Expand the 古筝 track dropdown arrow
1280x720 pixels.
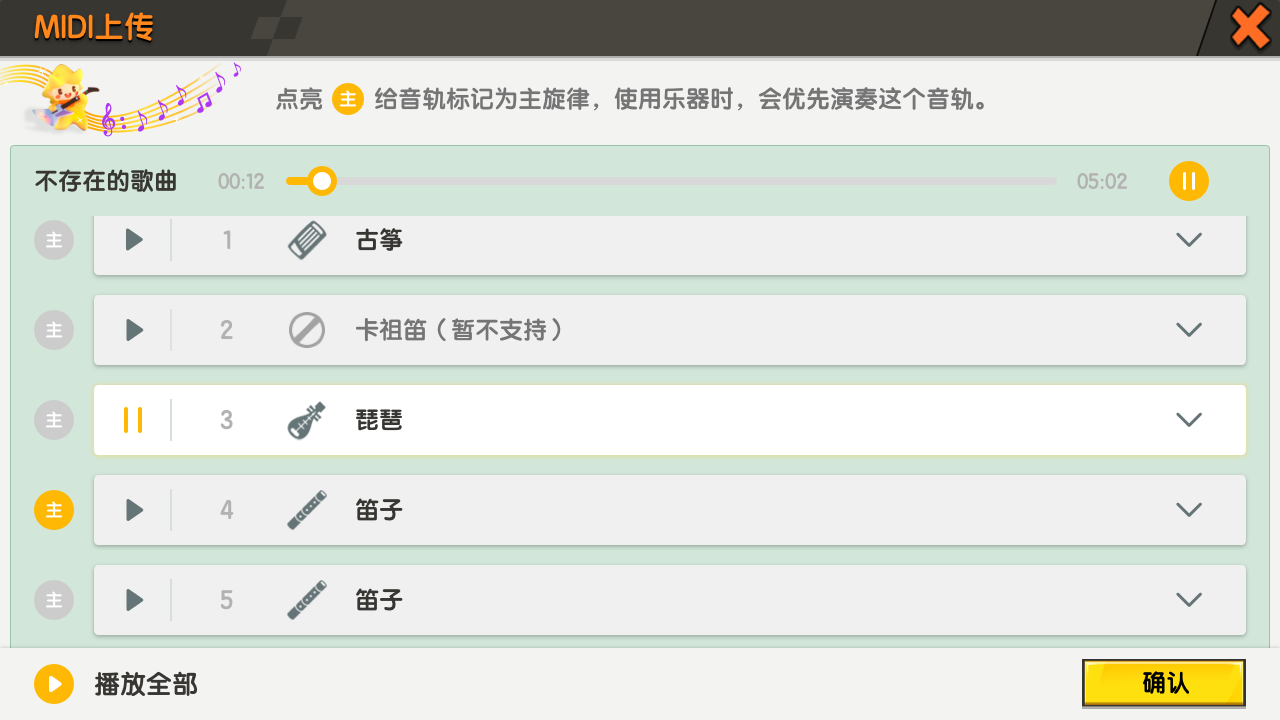coord(1189,240)
